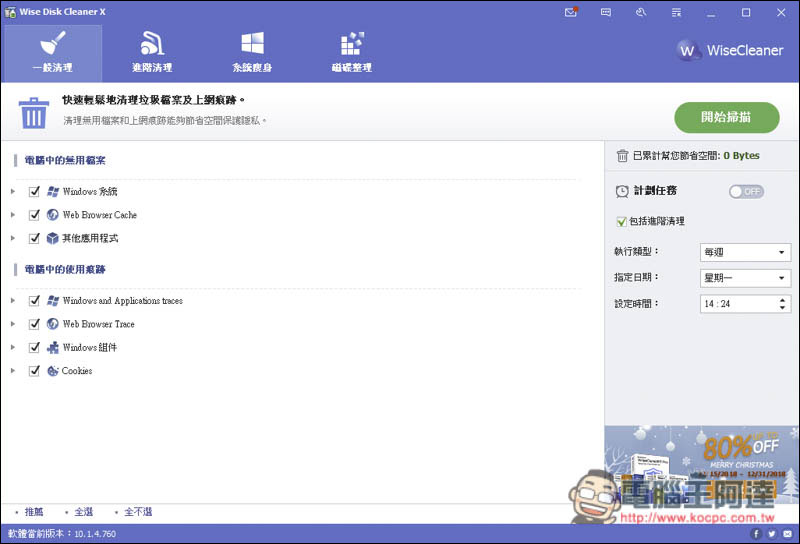Decrease 設定時間 with down arrow
Image resolution: width=800 pixels, height=544 pixels.
(x=782, y=308)
